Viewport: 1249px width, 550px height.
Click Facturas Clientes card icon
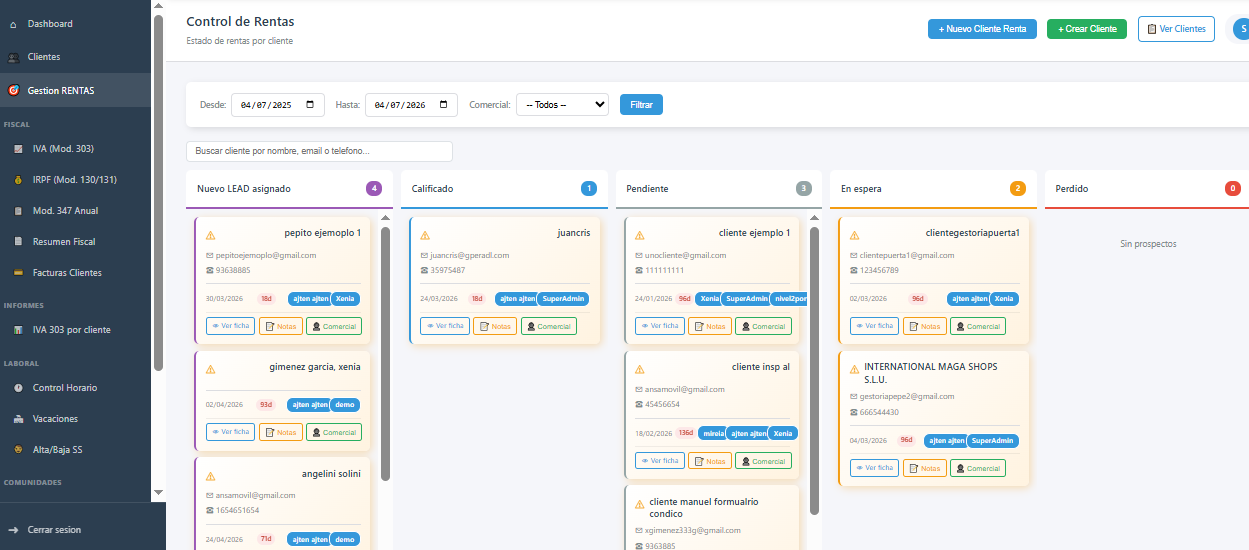(x=18, y=273)
